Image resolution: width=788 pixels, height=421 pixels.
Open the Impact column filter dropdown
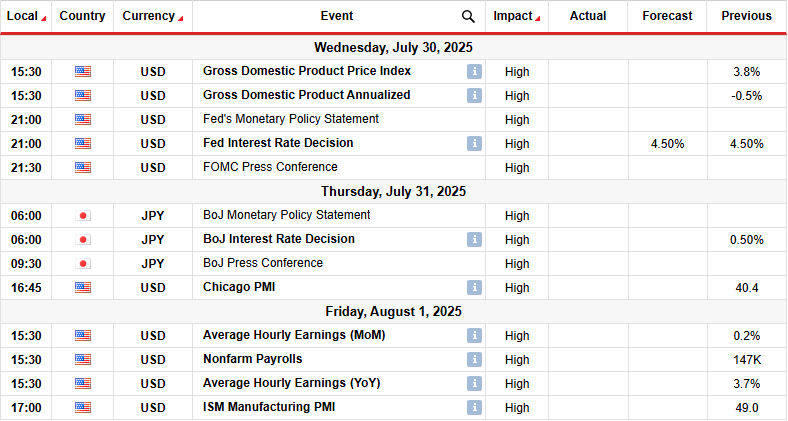point(538,18)
